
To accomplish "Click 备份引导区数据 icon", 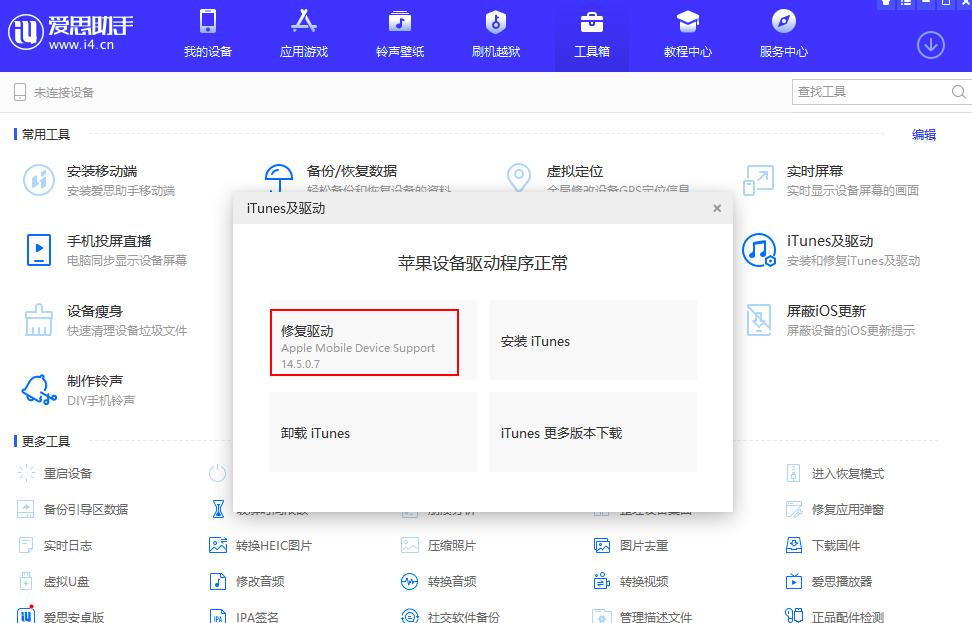I will pyautogui.click(x=25, y=509).
